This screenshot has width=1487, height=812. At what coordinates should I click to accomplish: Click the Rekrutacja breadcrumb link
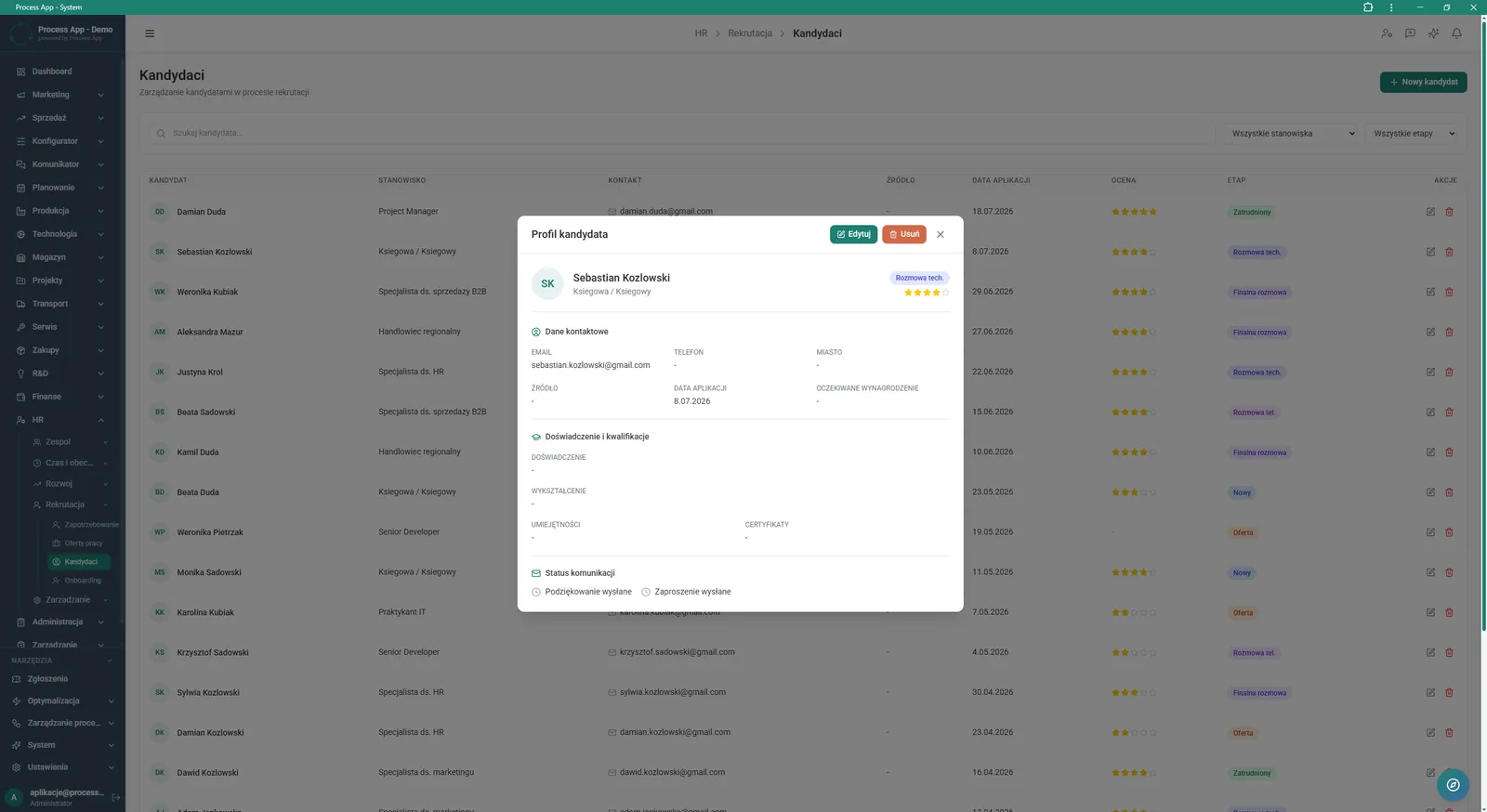[750, 33]
